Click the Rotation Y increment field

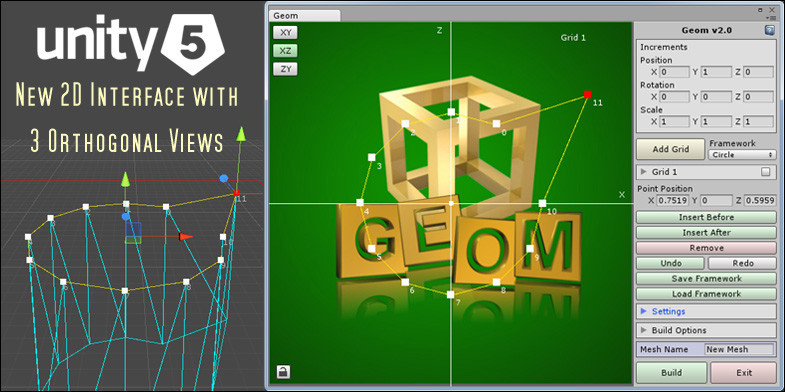point(716,97)
